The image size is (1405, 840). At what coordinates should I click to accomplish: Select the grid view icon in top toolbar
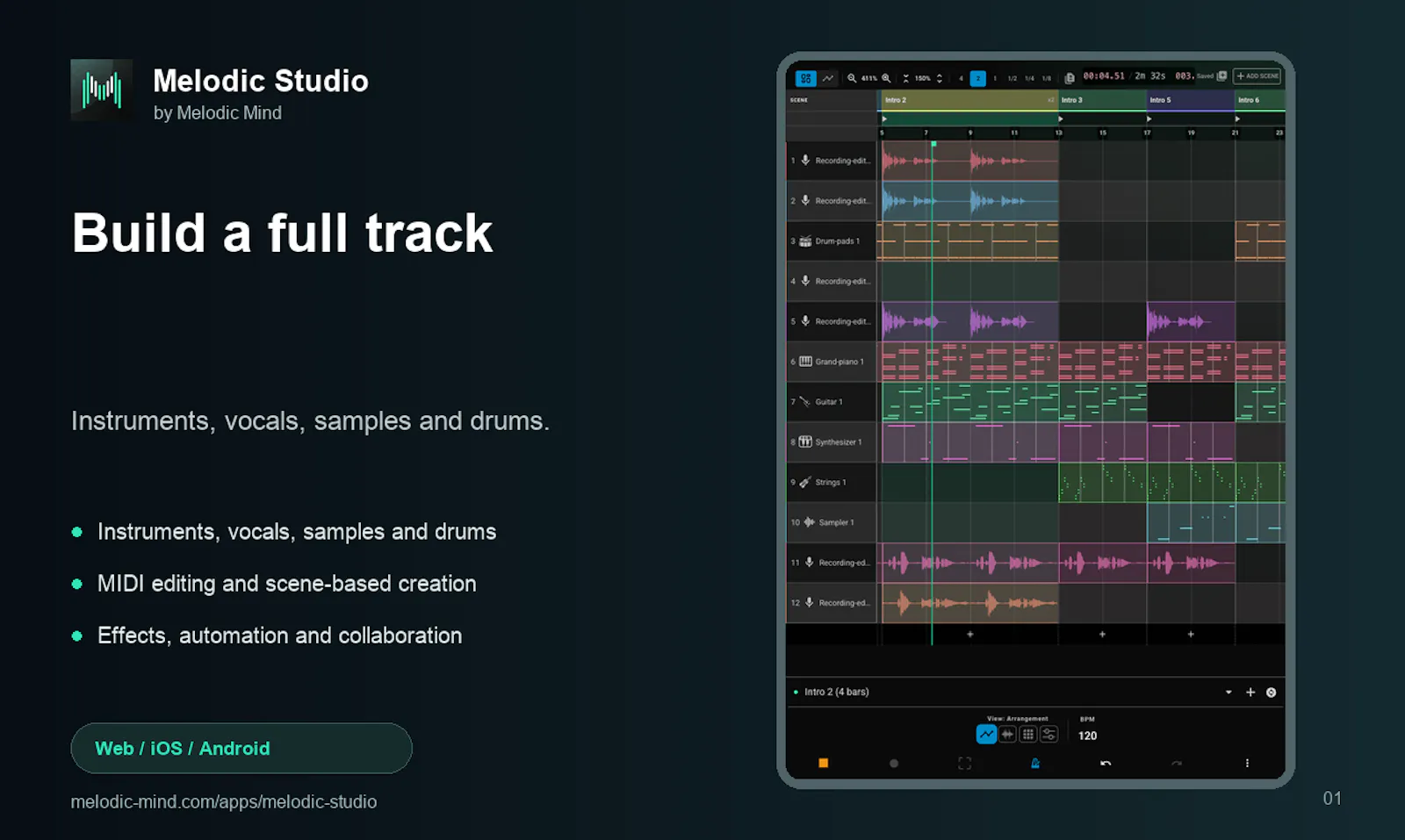pyautogui.click(x=805, y=78)
